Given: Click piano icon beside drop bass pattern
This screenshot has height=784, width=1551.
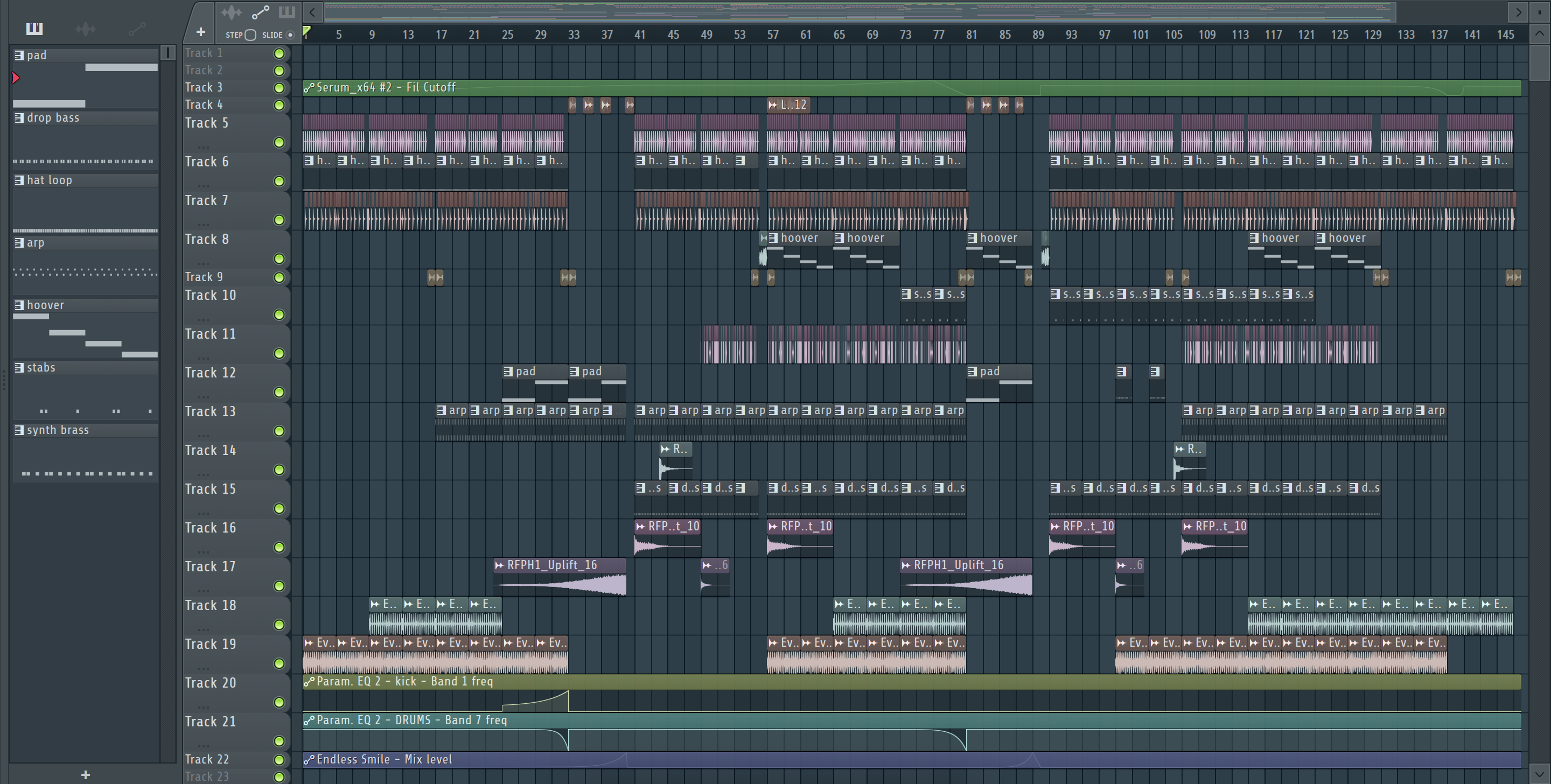Looking at the screenshot, I should pyautogui.click(x=19, y=117).
